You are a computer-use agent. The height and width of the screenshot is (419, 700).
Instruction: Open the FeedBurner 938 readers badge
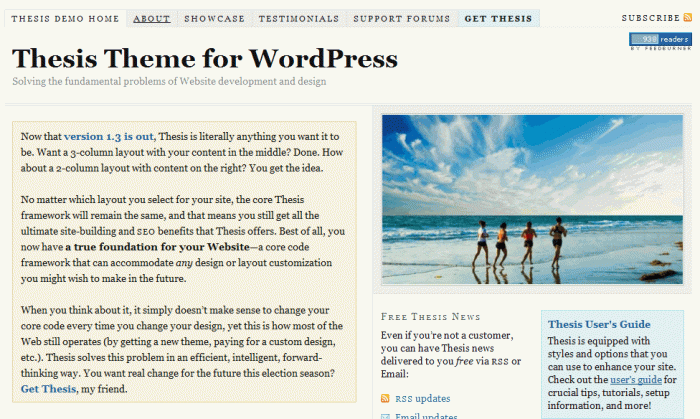coord(660,39)
